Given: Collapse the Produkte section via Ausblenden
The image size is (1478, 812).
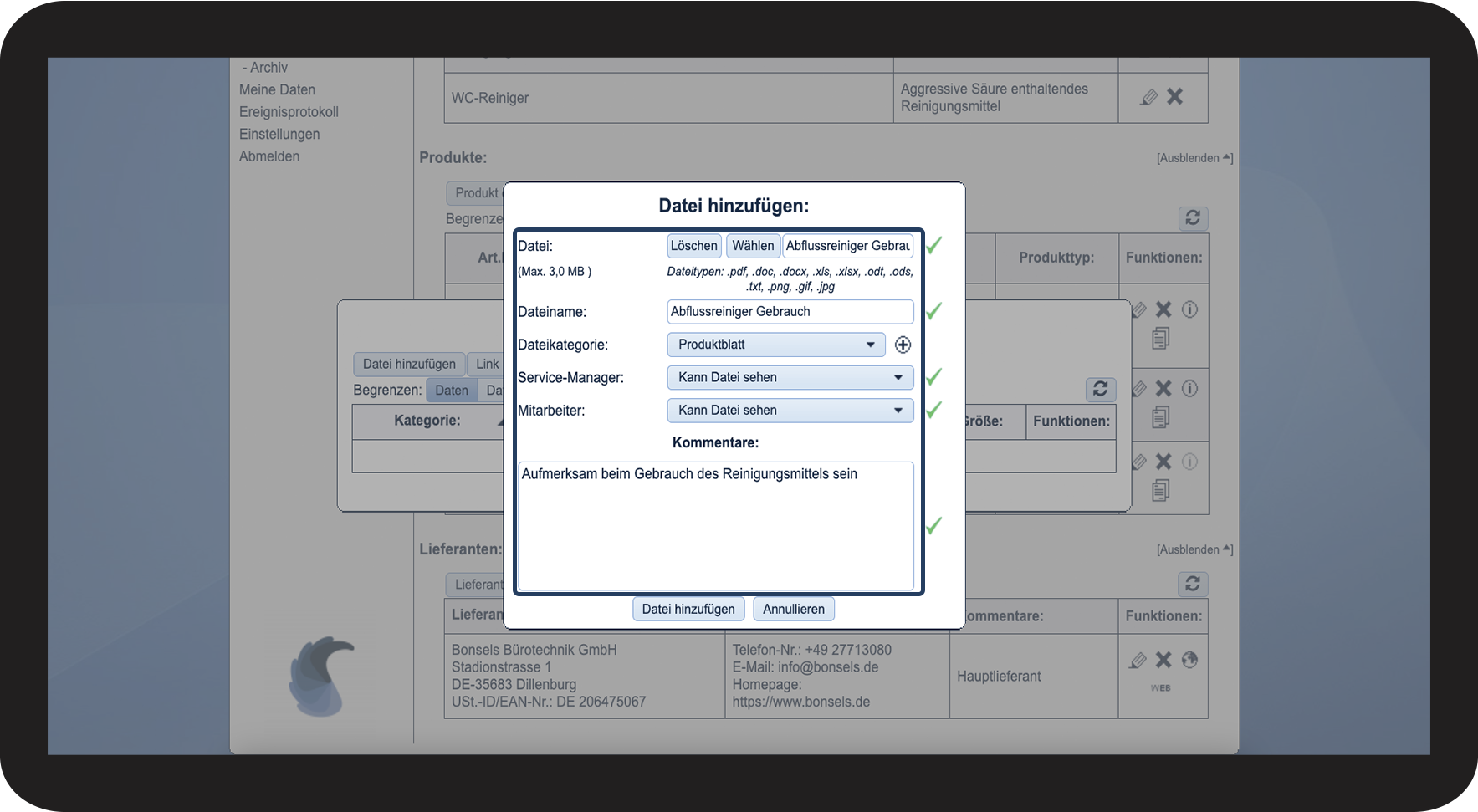Looking at the screenshot, I should tap(1194, 158).
